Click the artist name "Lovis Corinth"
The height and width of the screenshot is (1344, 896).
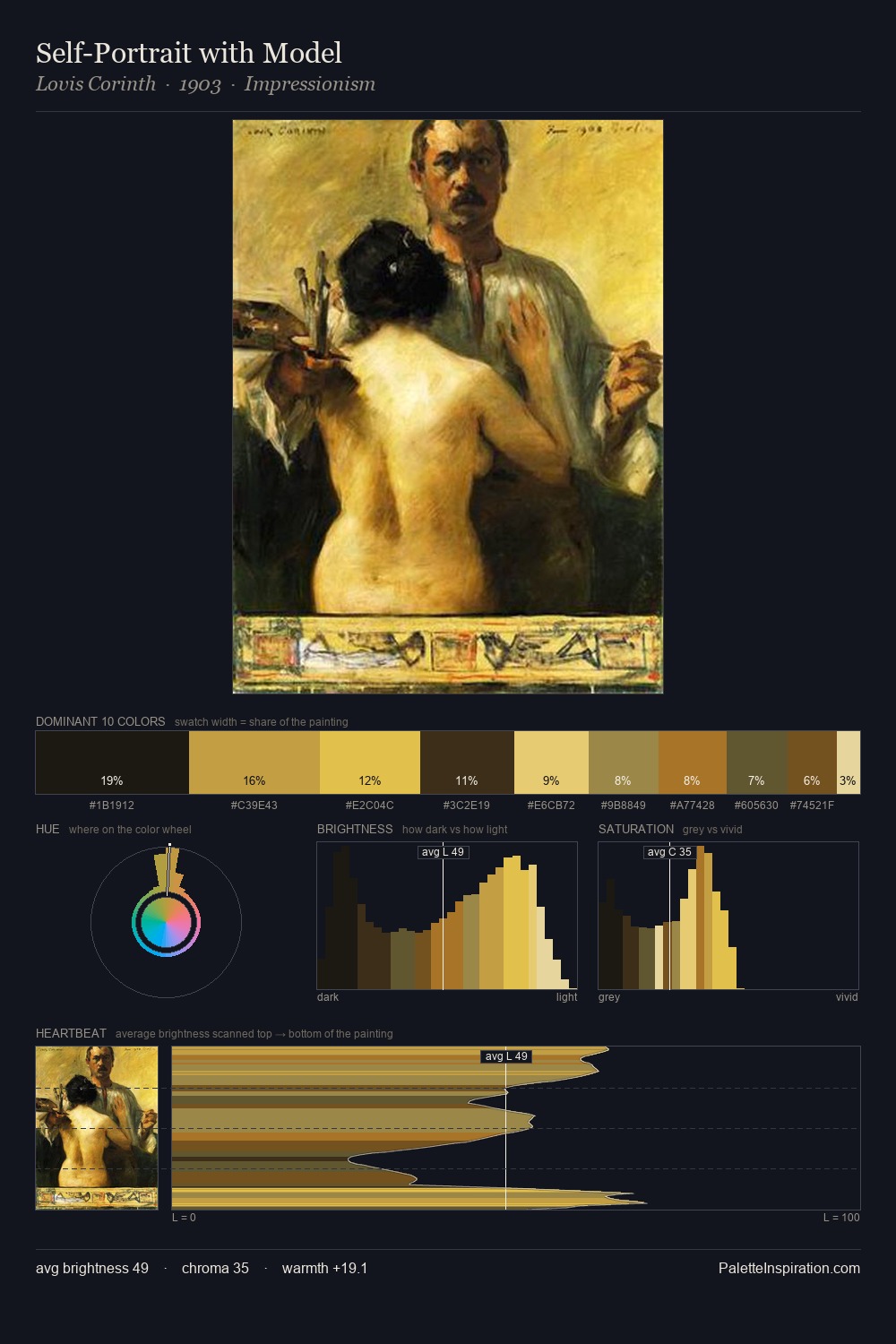point(96,84)
